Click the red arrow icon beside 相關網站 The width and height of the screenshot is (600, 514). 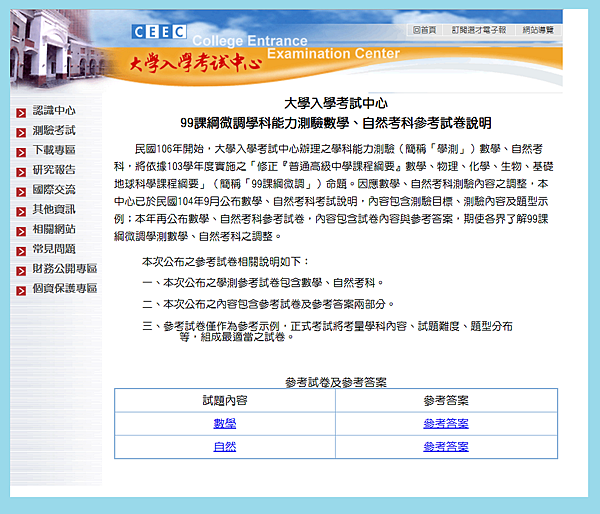point(21,232)
